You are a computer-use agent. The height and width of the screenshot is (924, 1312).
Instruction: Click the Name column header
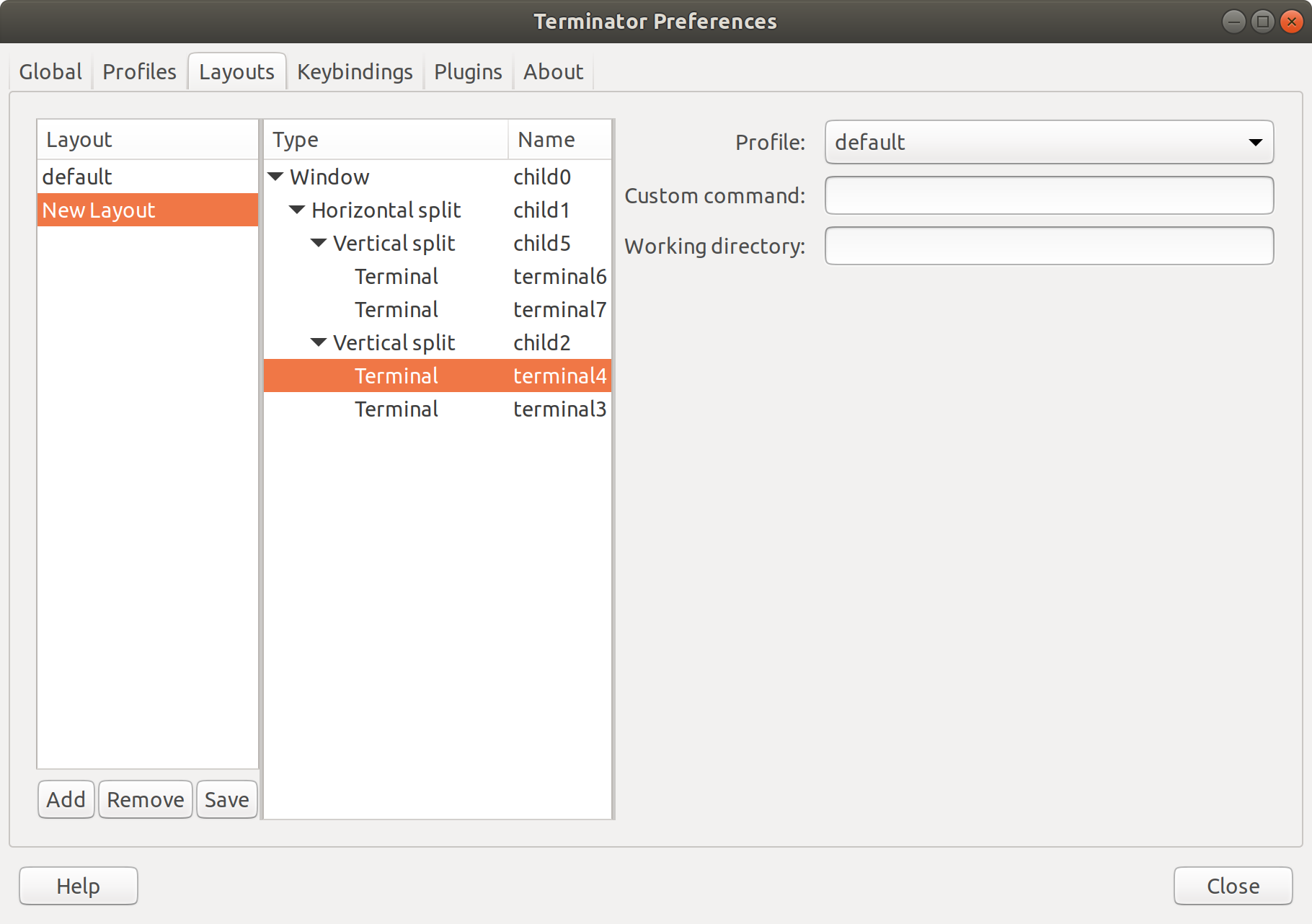point(560,139)
